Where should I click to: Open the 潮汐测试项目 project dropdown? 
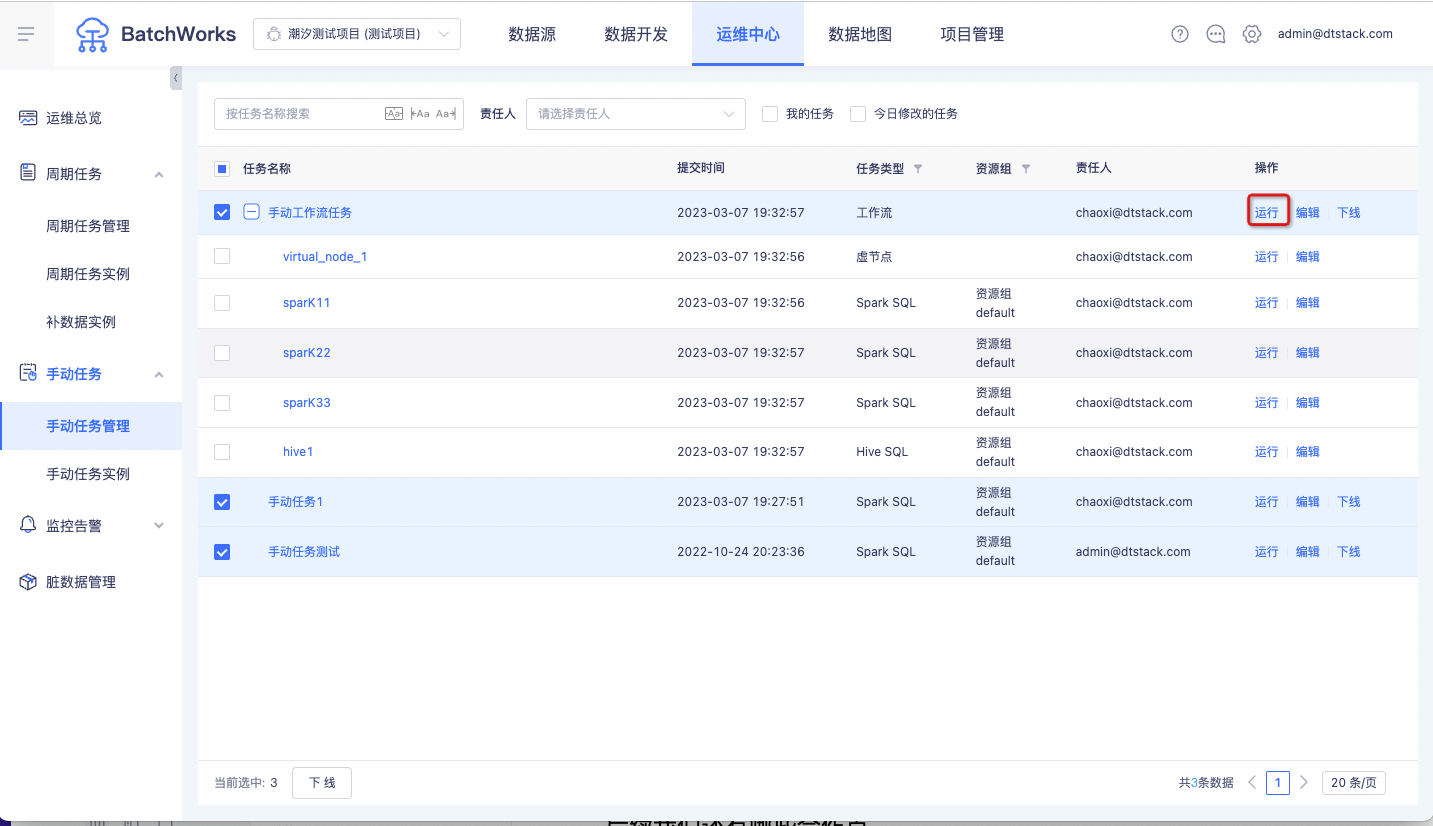(x=357, y=34)
